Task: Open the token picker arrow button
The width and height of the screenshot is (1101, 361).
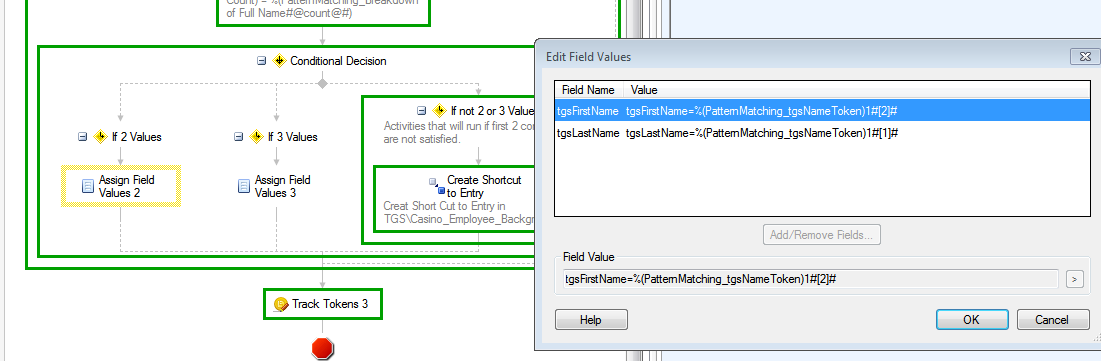Action: pyautogui.click(x=1075, y=280)
